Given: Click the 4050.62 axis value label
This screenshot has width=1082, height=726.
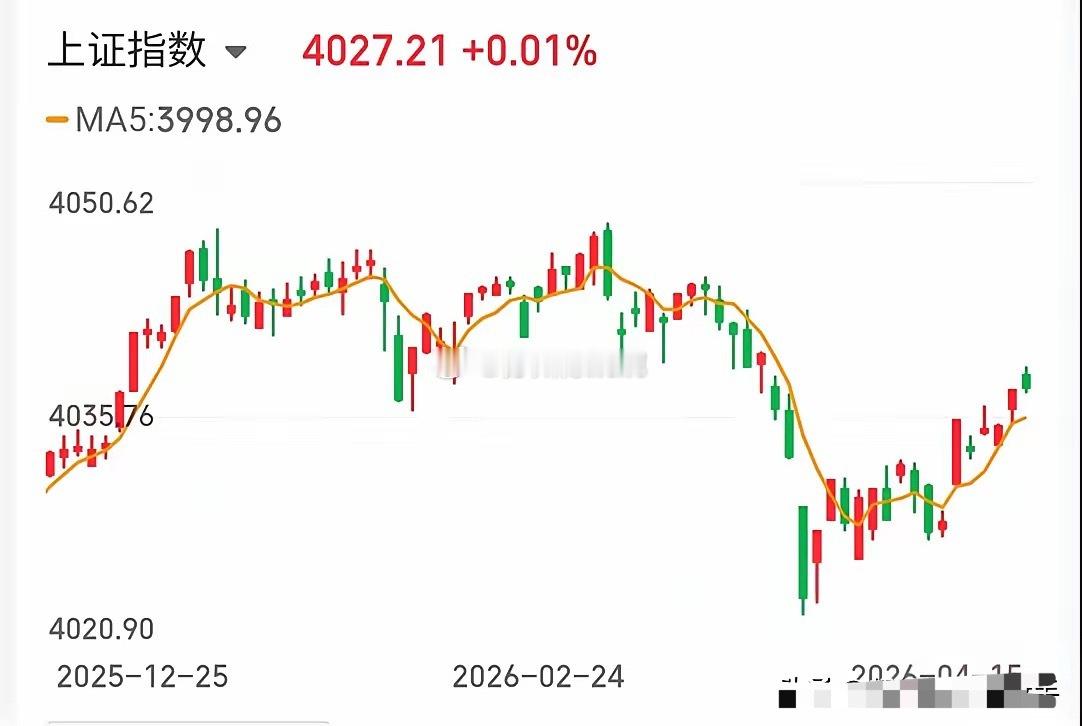Looking at the screenshot, I should click(x=101, y=203).
